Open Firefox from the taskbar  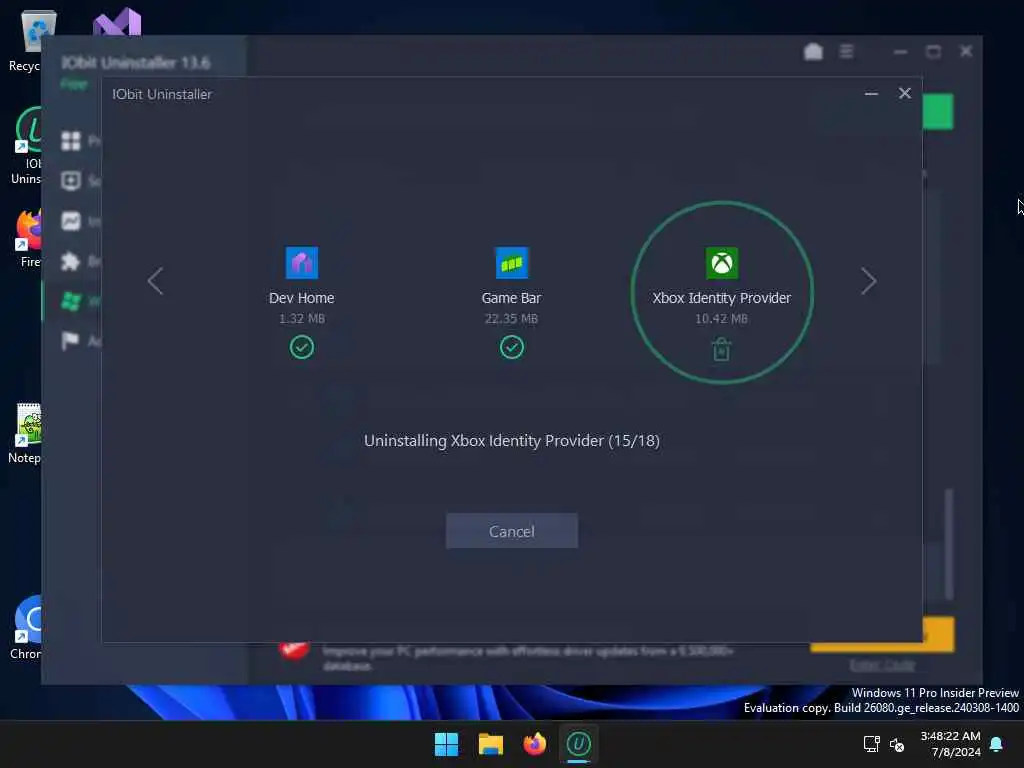point(534,744)
